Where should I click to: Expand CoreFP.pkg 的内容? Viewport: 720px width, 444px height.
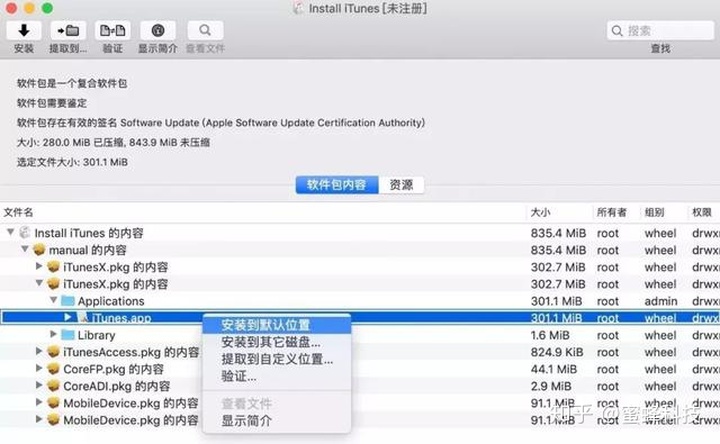point(39,368)
